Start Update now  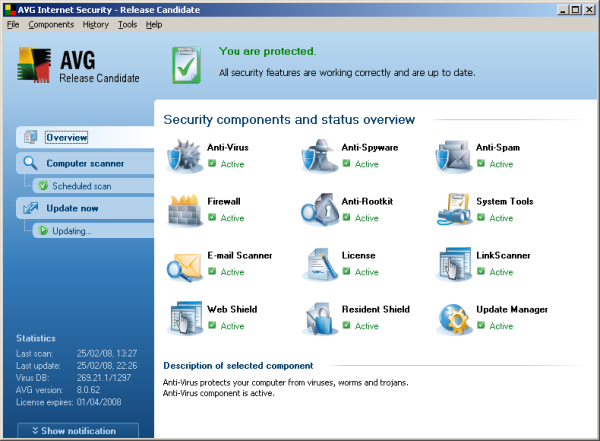click(x=85, y=208)
